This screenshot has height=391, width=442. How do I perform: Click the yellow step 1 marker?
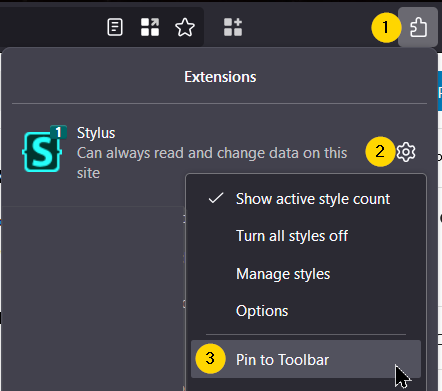pyautogui.click(x=386, y=28)
